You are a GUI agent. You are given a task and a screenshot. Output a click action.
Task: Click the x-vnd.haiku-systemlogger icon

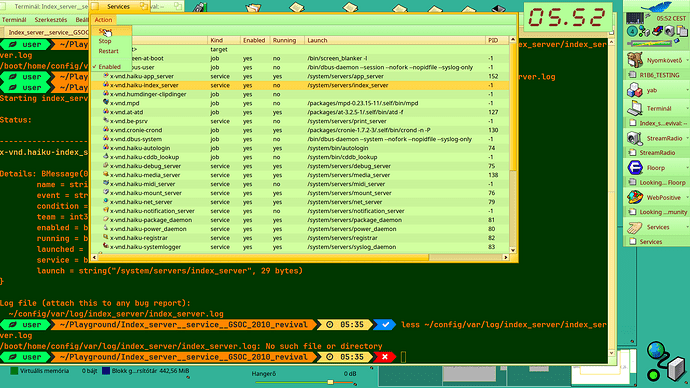[x=106, y=246]
